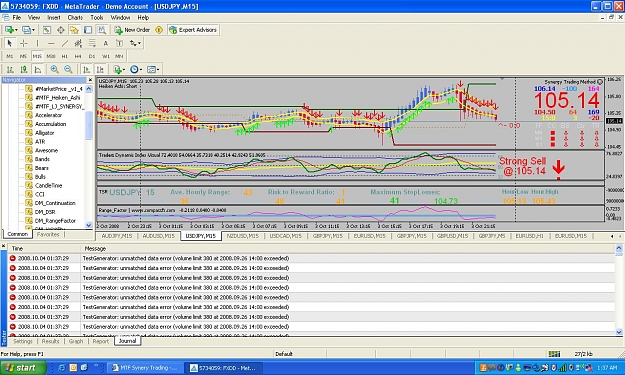Toggle the Expert Advisors button

193,30
